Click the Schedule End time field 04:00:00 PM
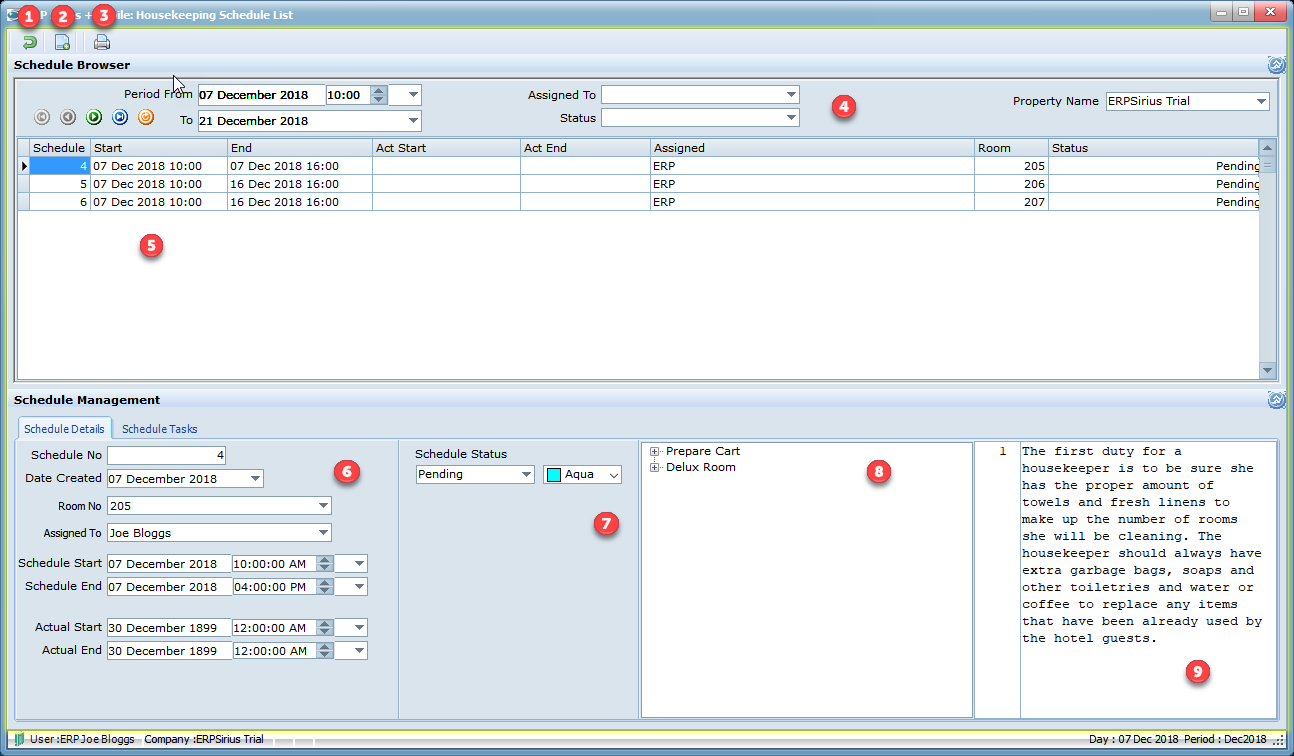 coord(274,586)
